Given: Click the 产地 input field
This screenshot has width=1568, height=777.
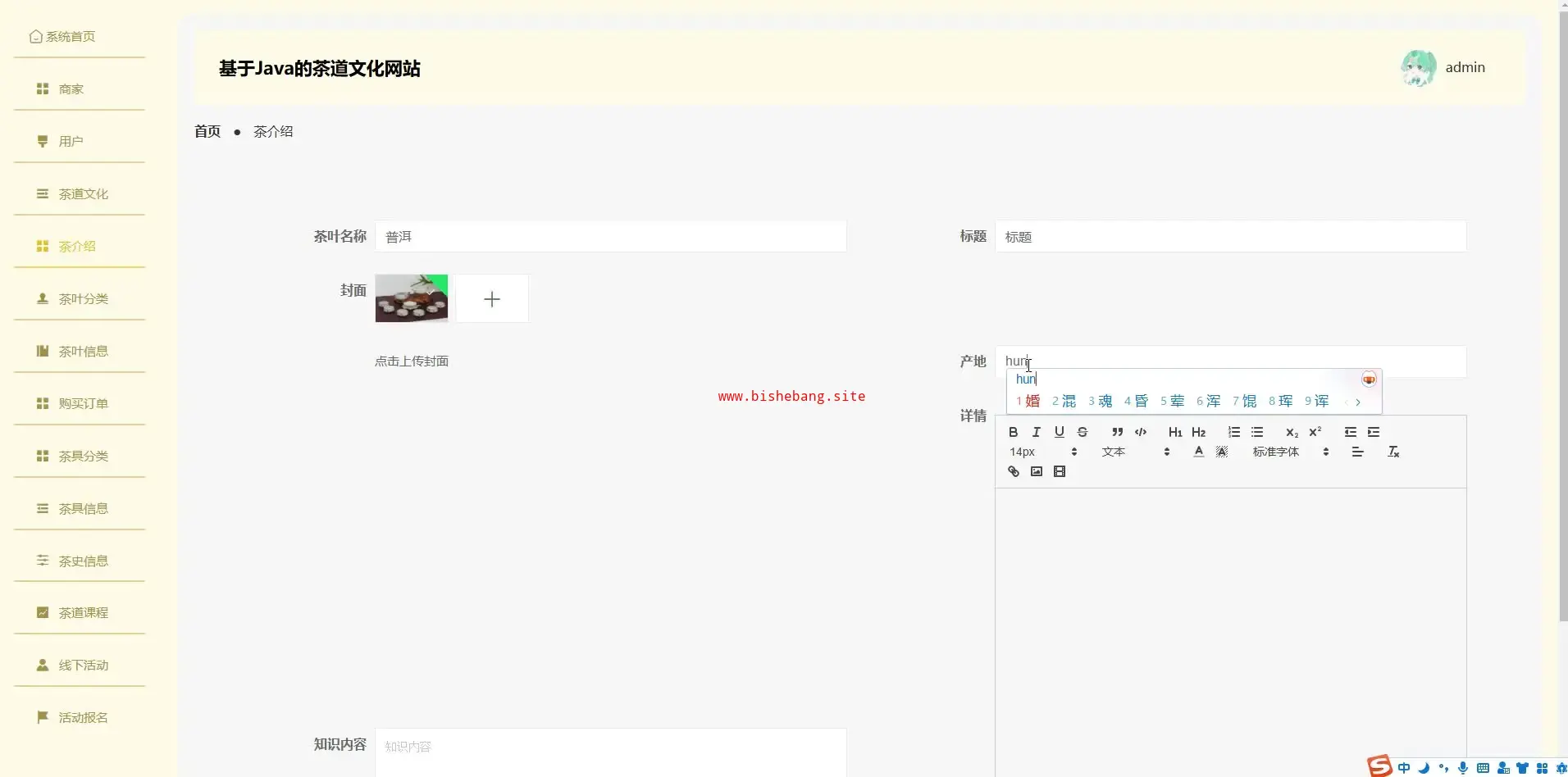Looking at the screenshot, I should tap(1231, 361).
